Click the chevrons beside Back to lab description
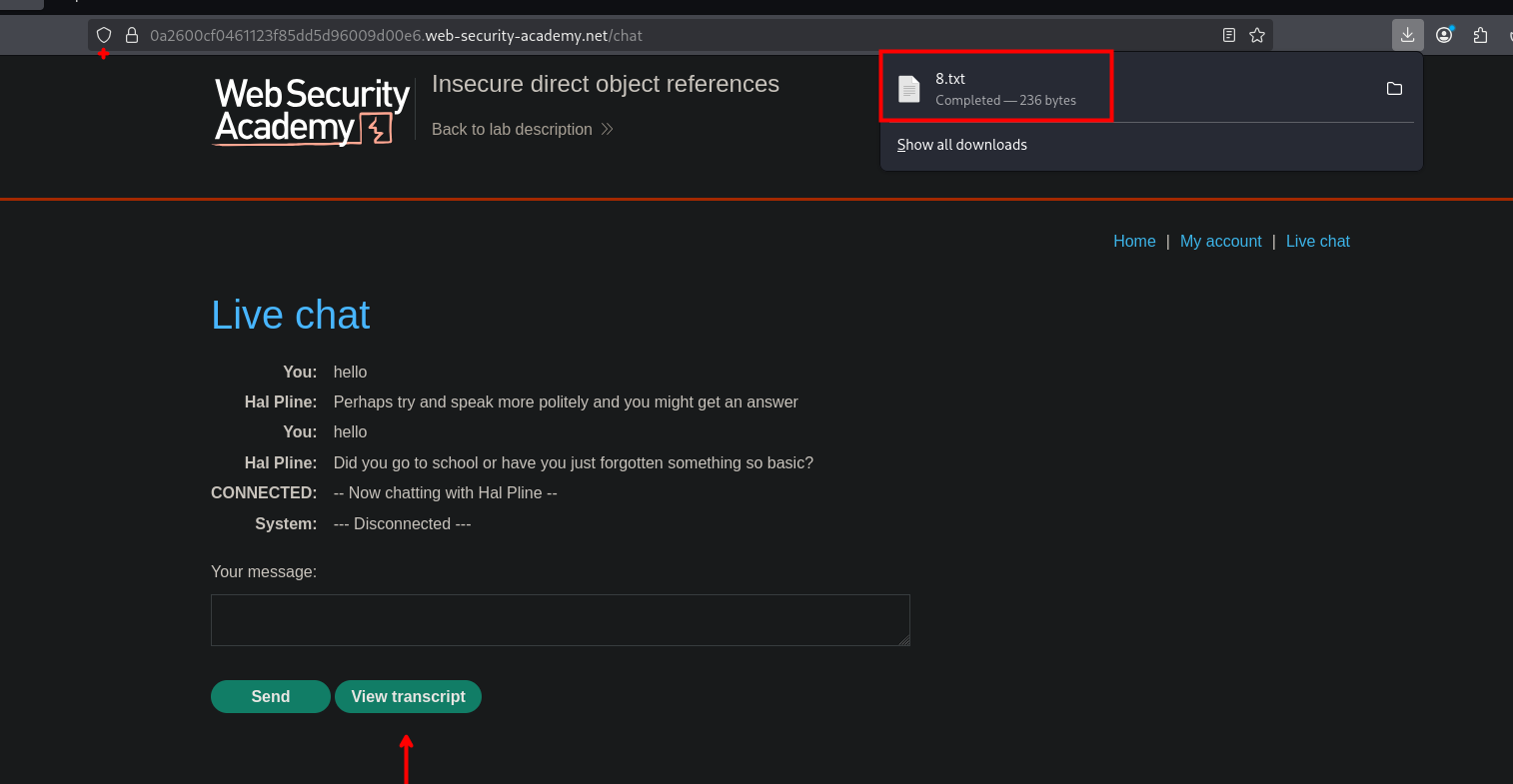This screenshot has width=1513, height=784. pyautogui.click(x=607, y=130)
